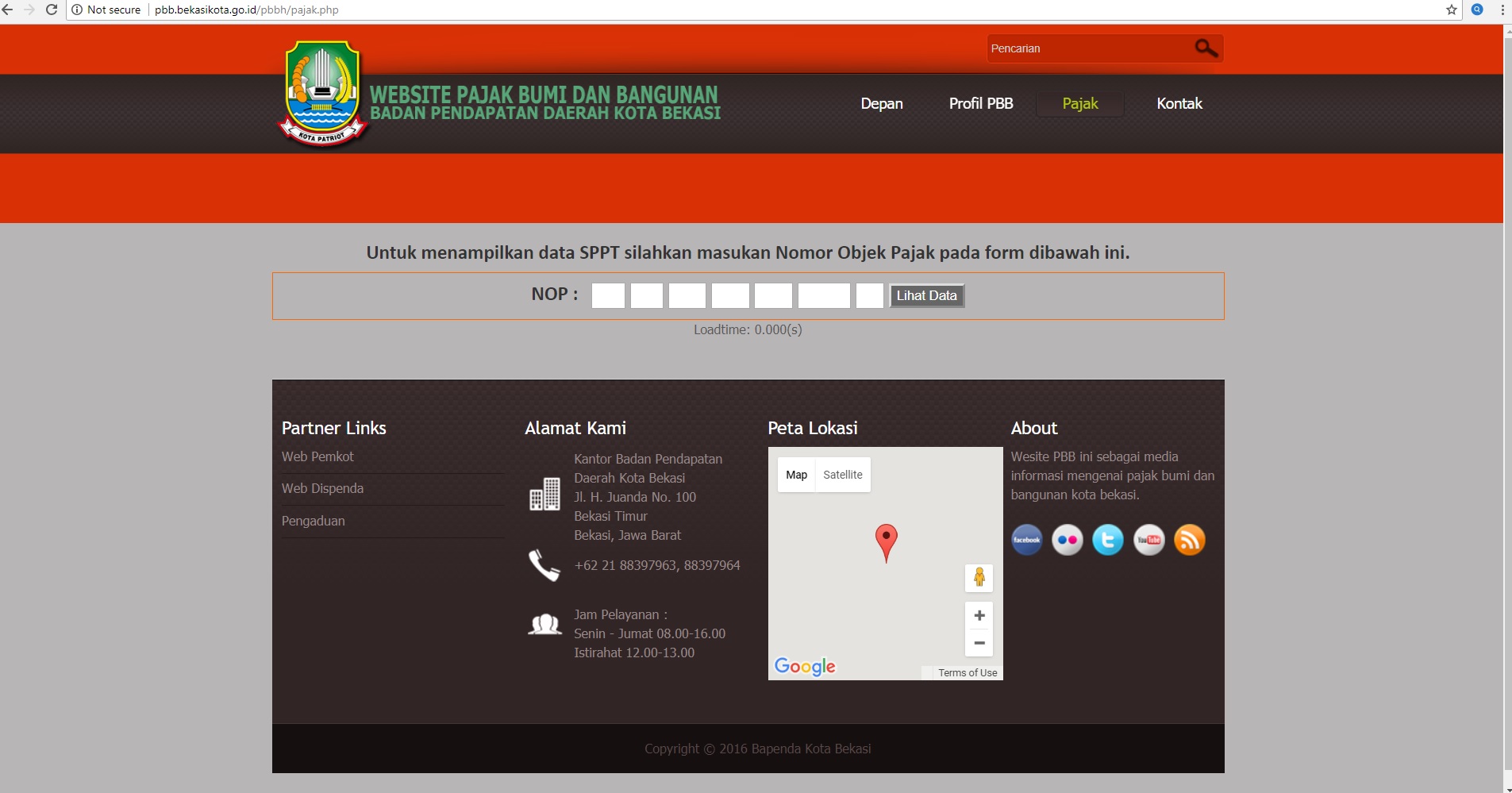The height and width of the screenshot is (793, 1512).
Task: Click the Pencarian search field
Action: (x=1087, y=48)
